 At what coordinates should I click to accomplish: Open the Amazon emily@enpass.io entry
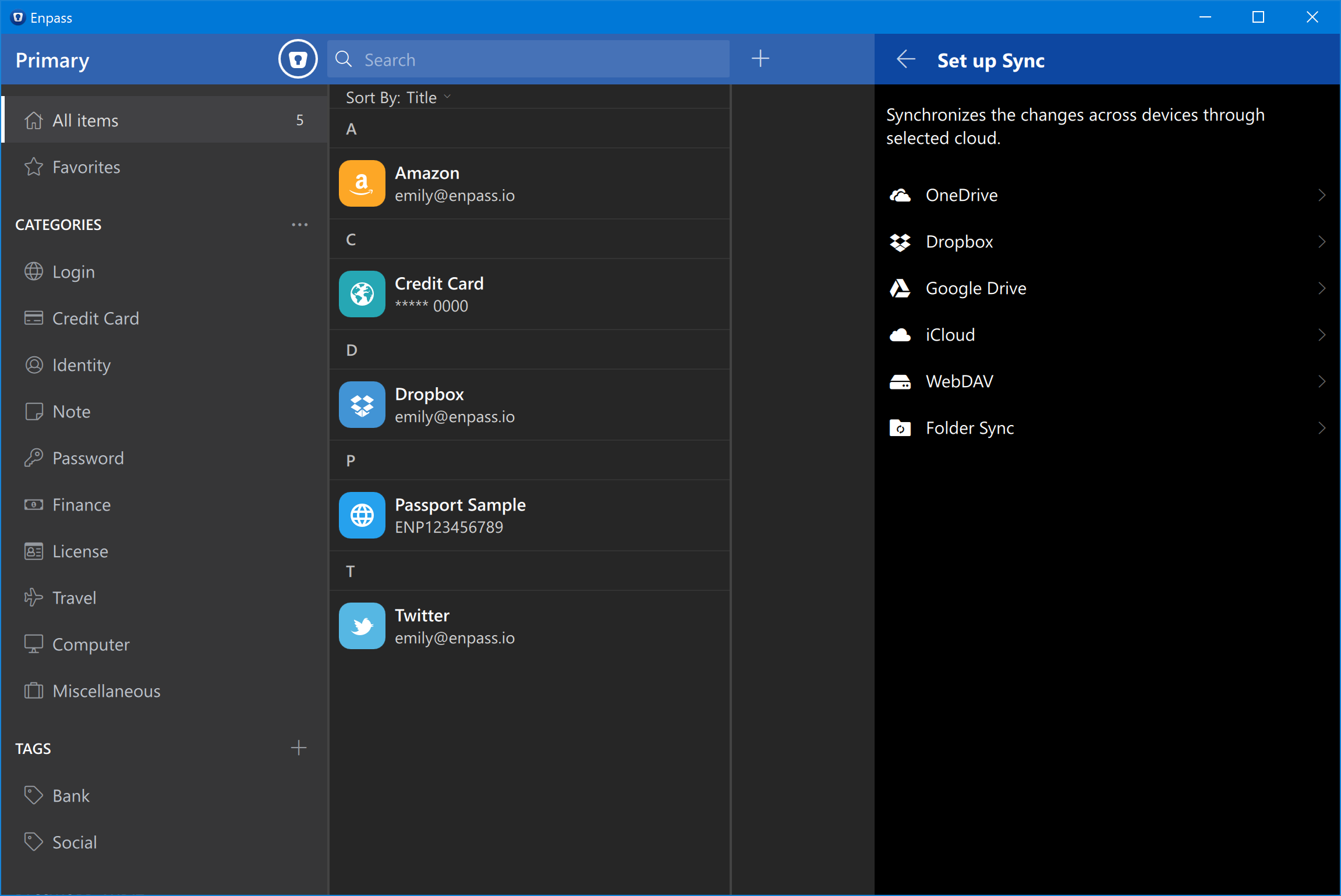(x=529, y=183)
